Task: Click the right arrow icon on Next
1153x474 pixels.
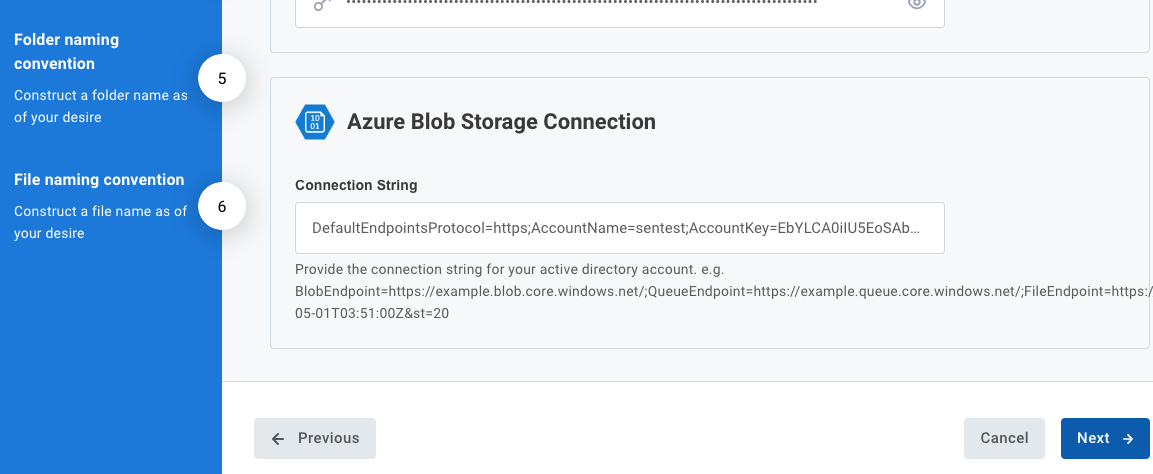Action: click(x=1128, y=438)
